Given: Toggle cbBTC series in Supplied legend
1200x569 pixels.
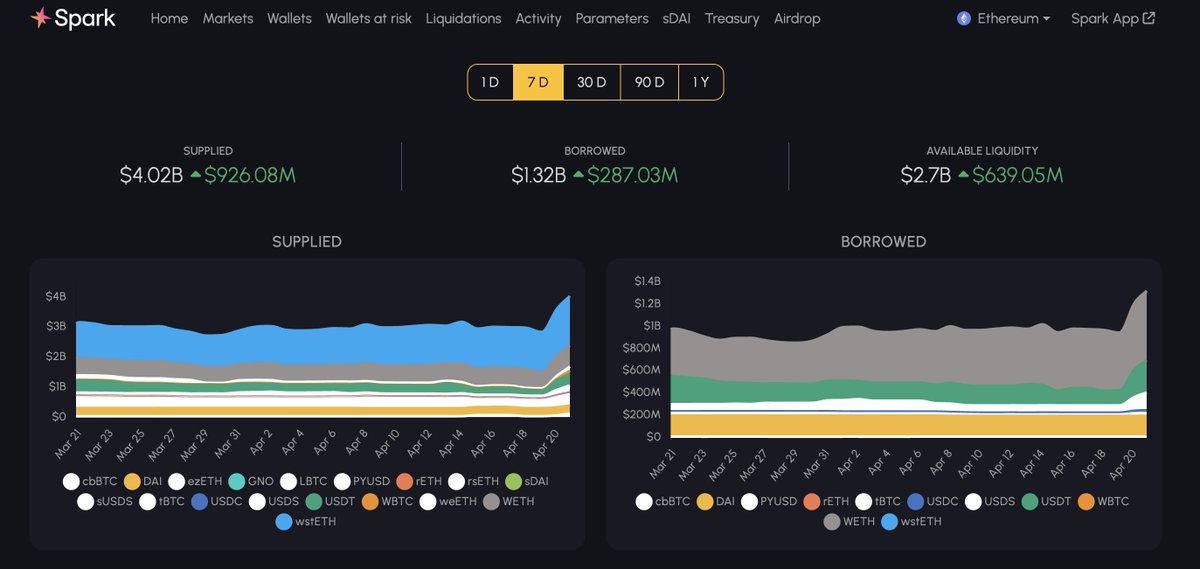Looking at the screenshot, I should tap(90, 481).
